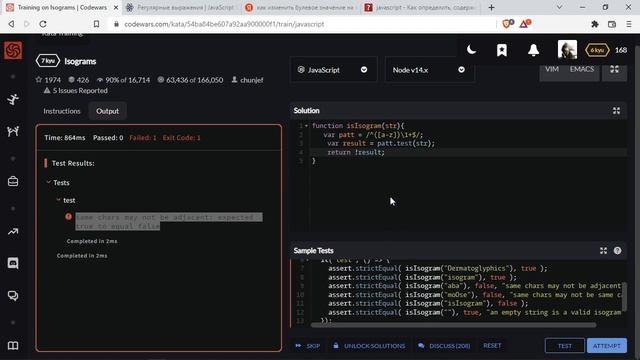This screenshot has width=640, height=360.
Task: Switch to the third browser tab
Action: click(301, 7)
